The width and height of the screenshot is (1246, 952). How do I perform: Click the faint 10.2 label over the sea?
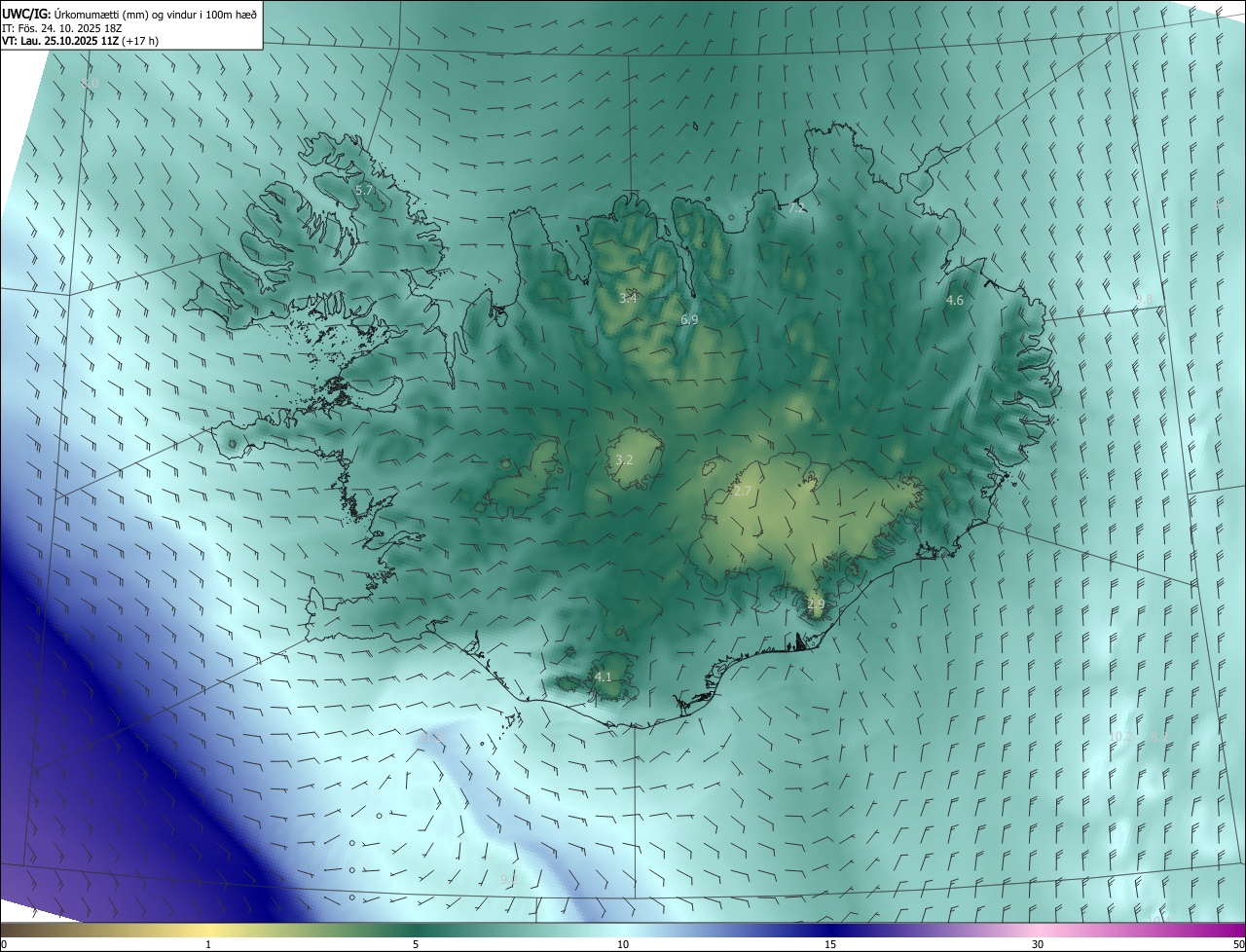[1120, 737]
